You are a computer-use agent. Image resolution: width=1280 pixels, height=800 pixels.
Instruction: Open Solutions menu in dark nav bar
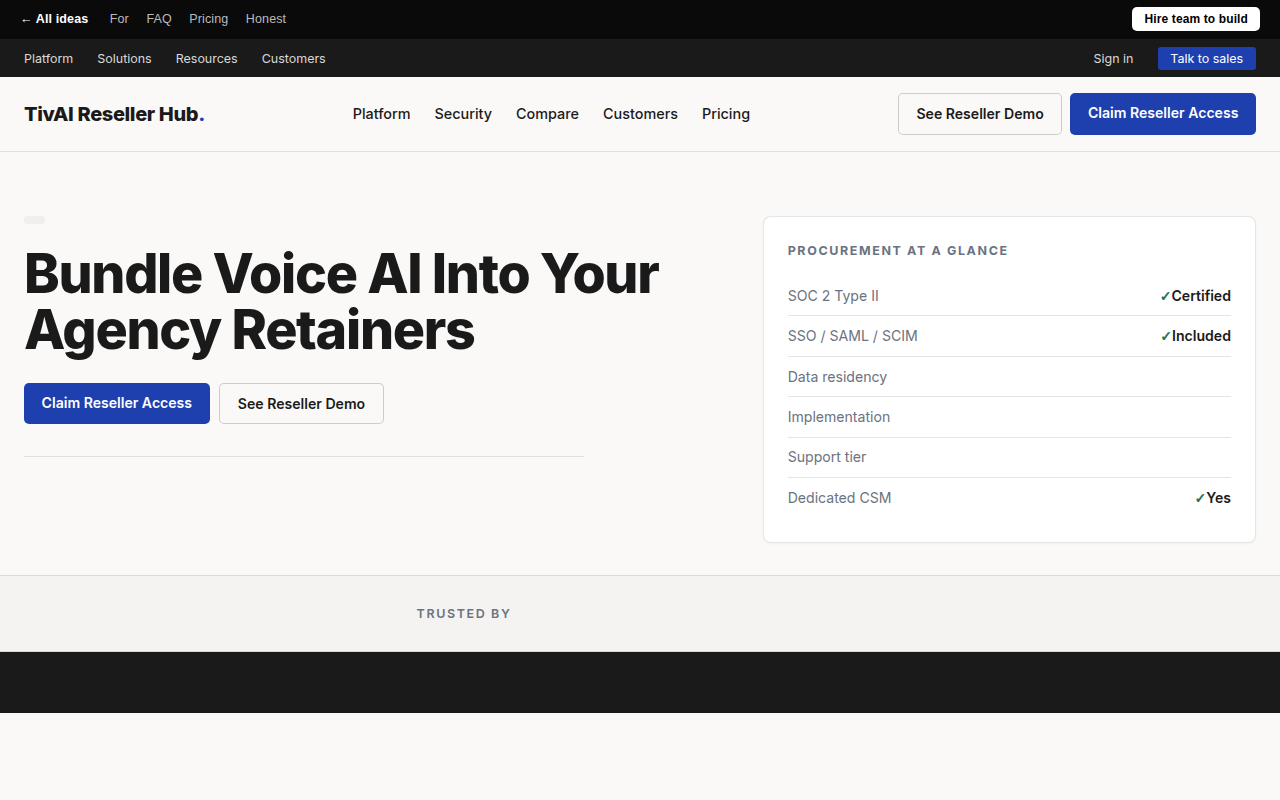point(124,59)
